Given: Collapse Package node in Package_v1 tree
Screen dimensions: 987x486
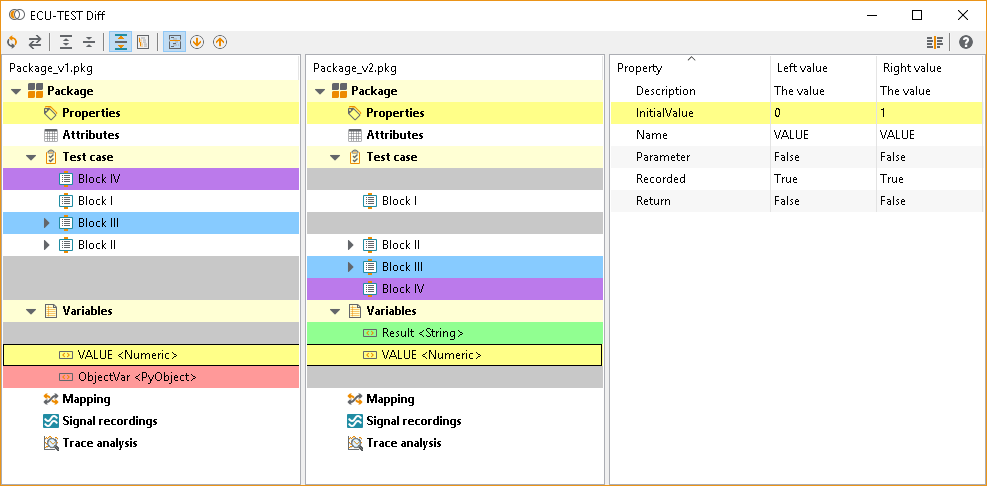Looking at the screenshot, I should (x=16, y=91).
